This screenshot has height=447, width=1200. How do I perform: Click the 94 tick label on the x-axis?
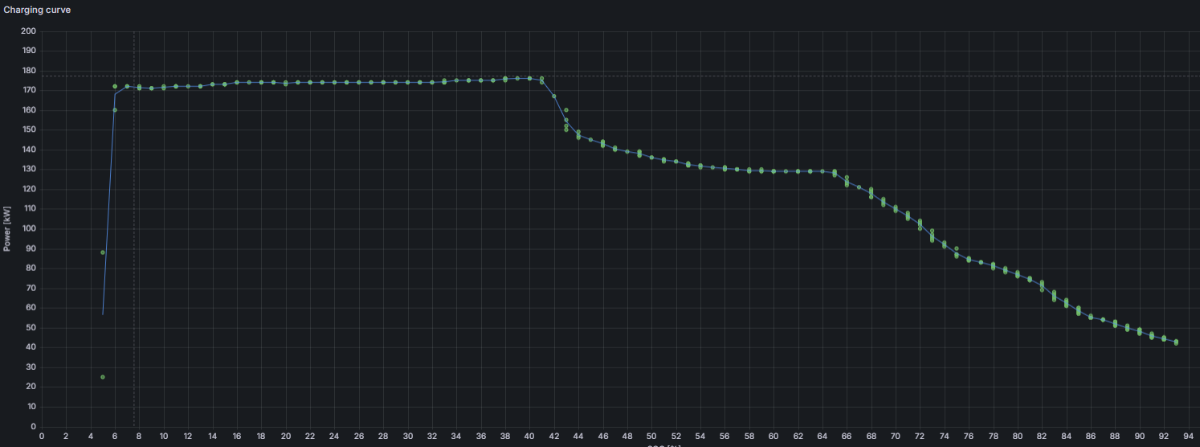(1188, 436)
